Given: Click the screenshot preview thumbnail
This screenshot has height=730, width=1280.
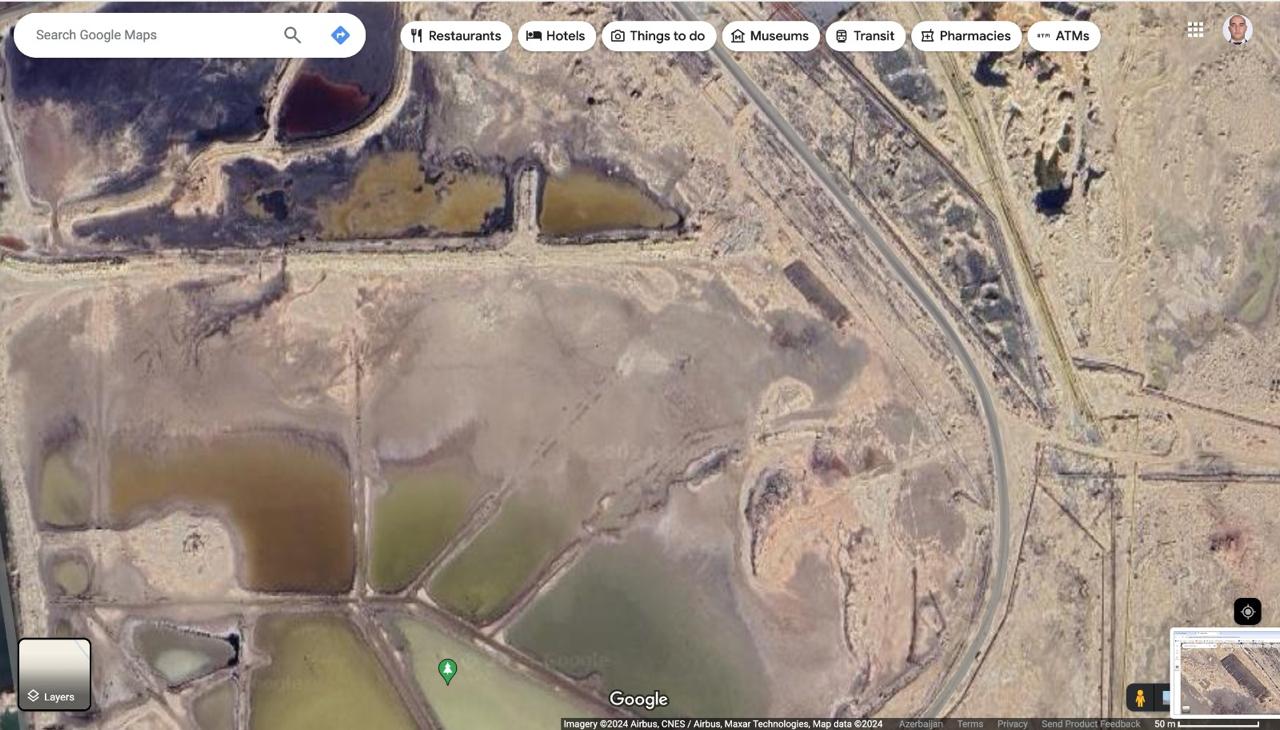Looking at the screenshot, I should (x=1225, y=670).
